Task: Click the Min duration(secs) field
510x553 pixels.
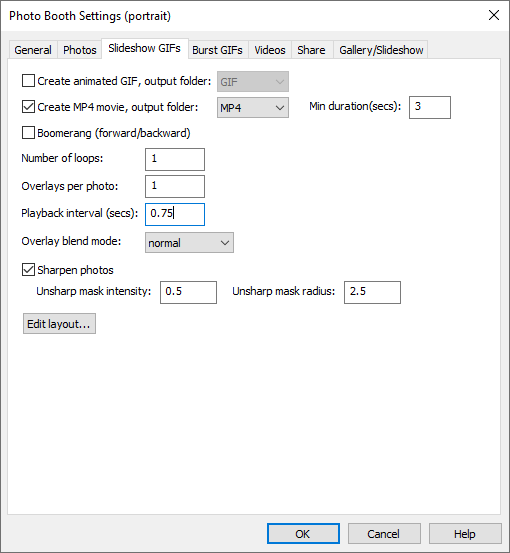Action: point(430,107)
